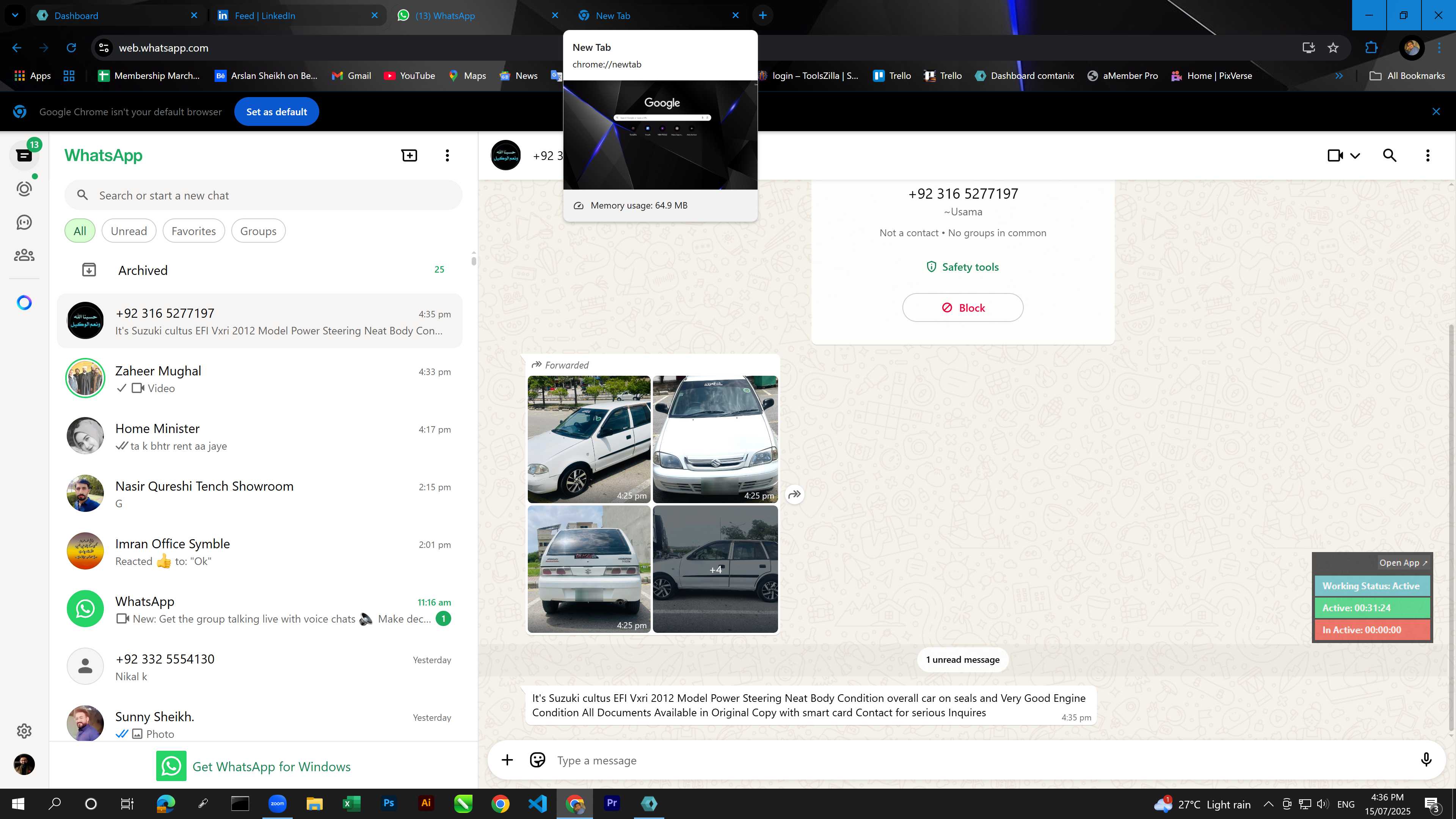Click Open App in time tracker widget

1403,562
